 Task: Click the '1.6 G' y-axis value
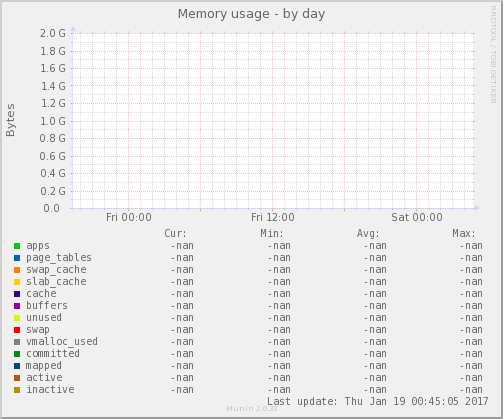click(53, 69)
